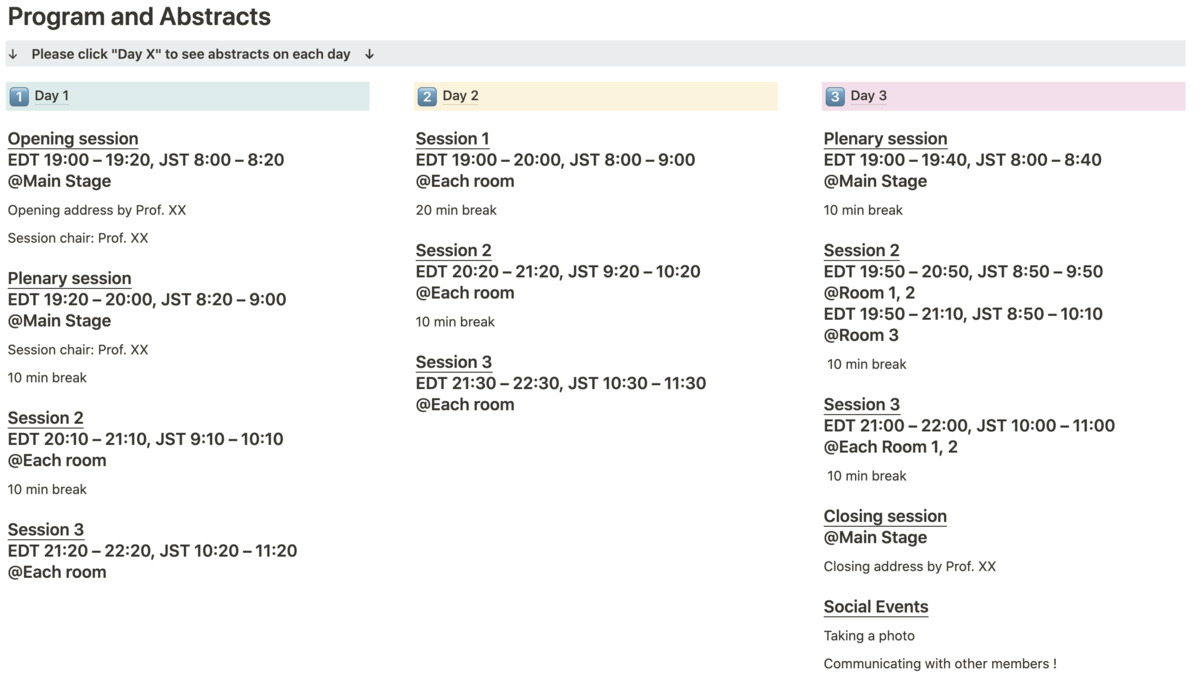The width and height of the screenshot is (1200, 677).
Task: Click 'EDT 19:50 – 21:10, JST 8:50 – 10:10'
Action: click(963, 314)
